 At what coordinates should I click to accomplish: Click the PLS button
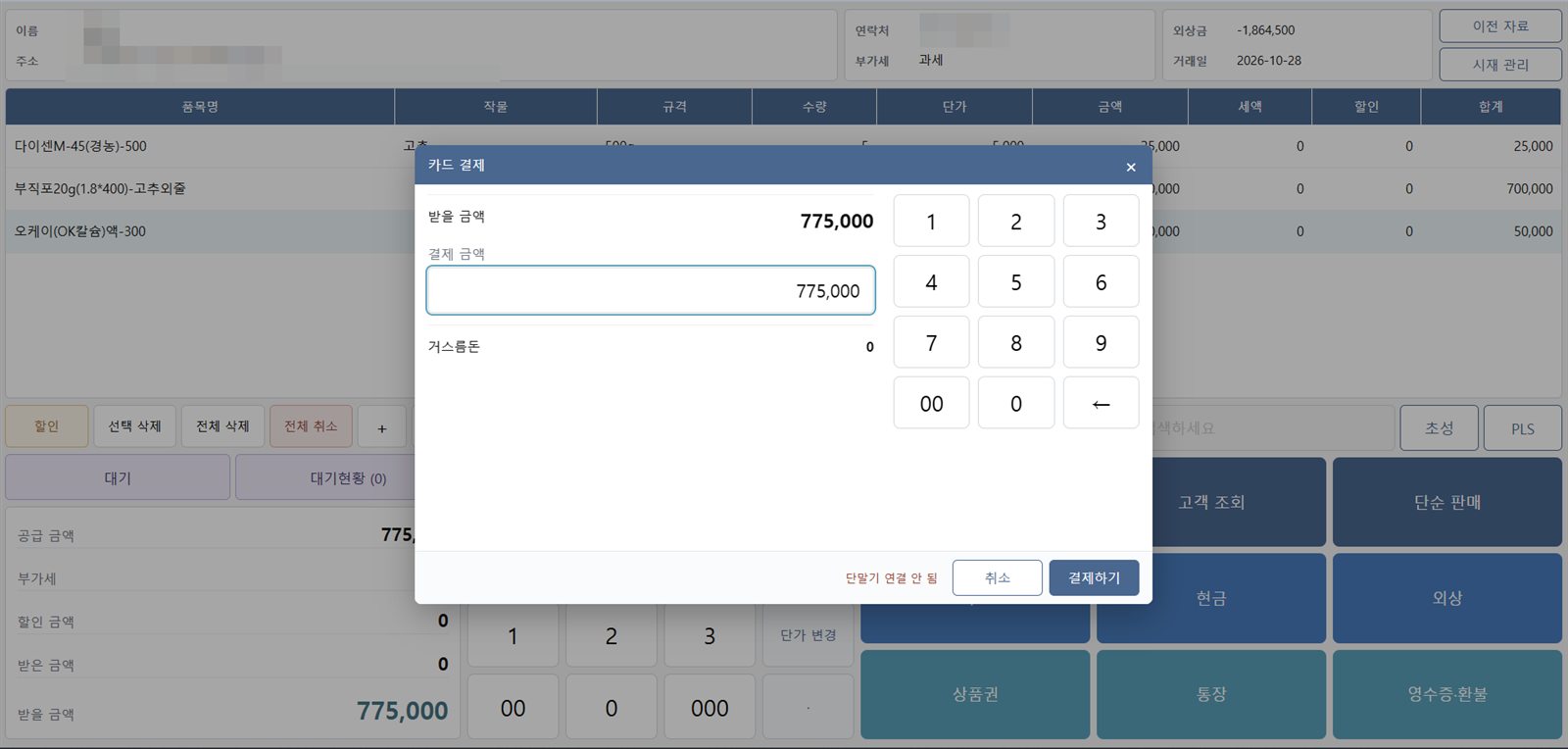click(x=1522, y=427)
